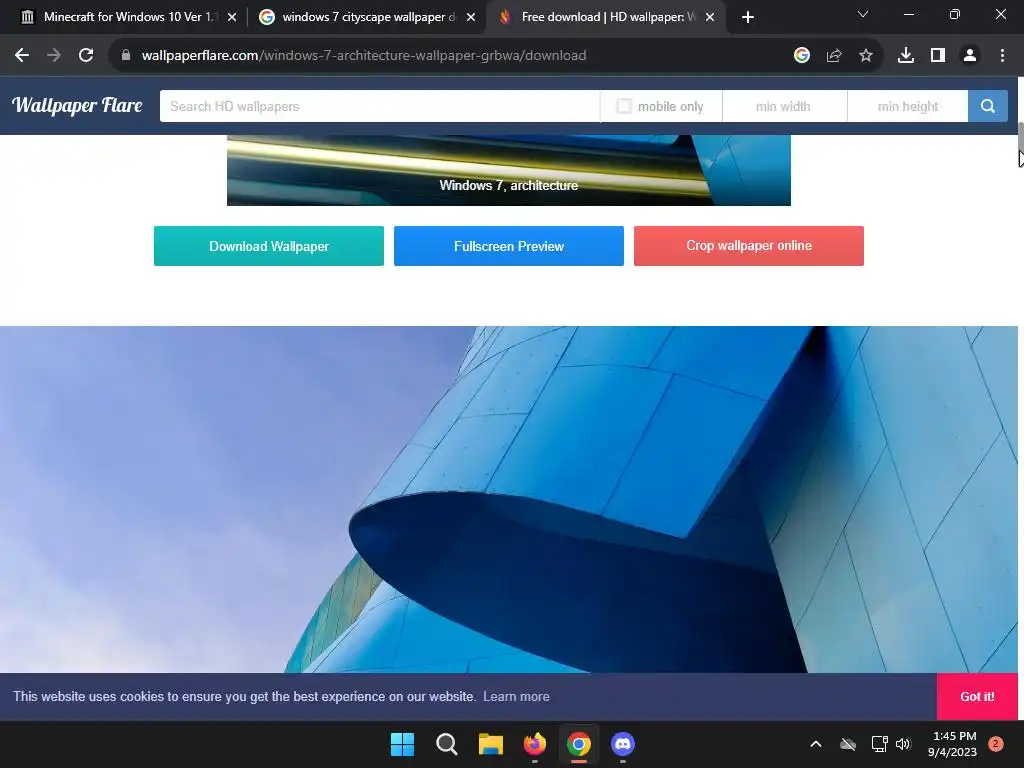Open the tab search dropdown arrow
1024x768 pixels.
coord(863,14)
